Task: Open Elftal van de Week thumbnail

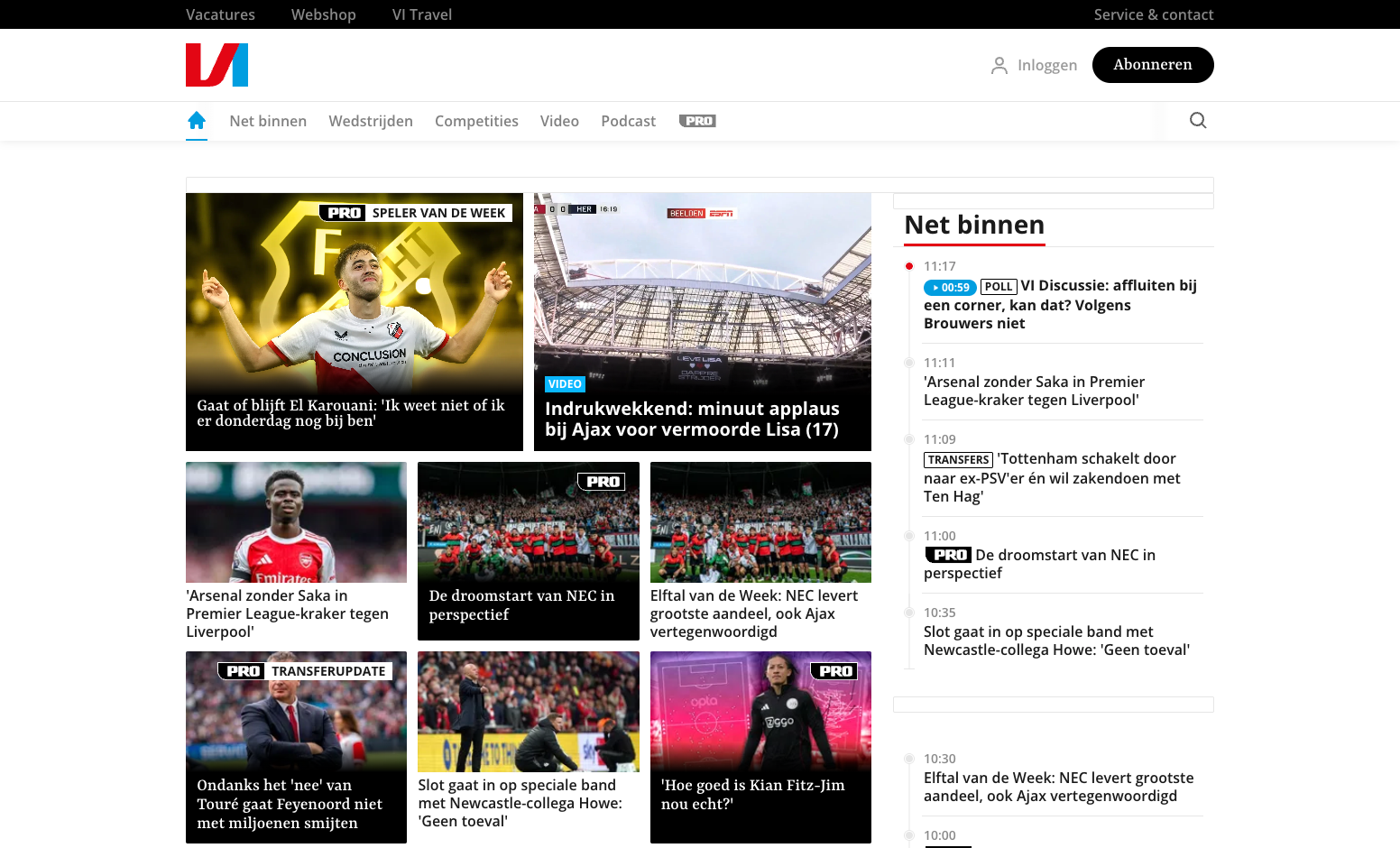Action: 760,522
